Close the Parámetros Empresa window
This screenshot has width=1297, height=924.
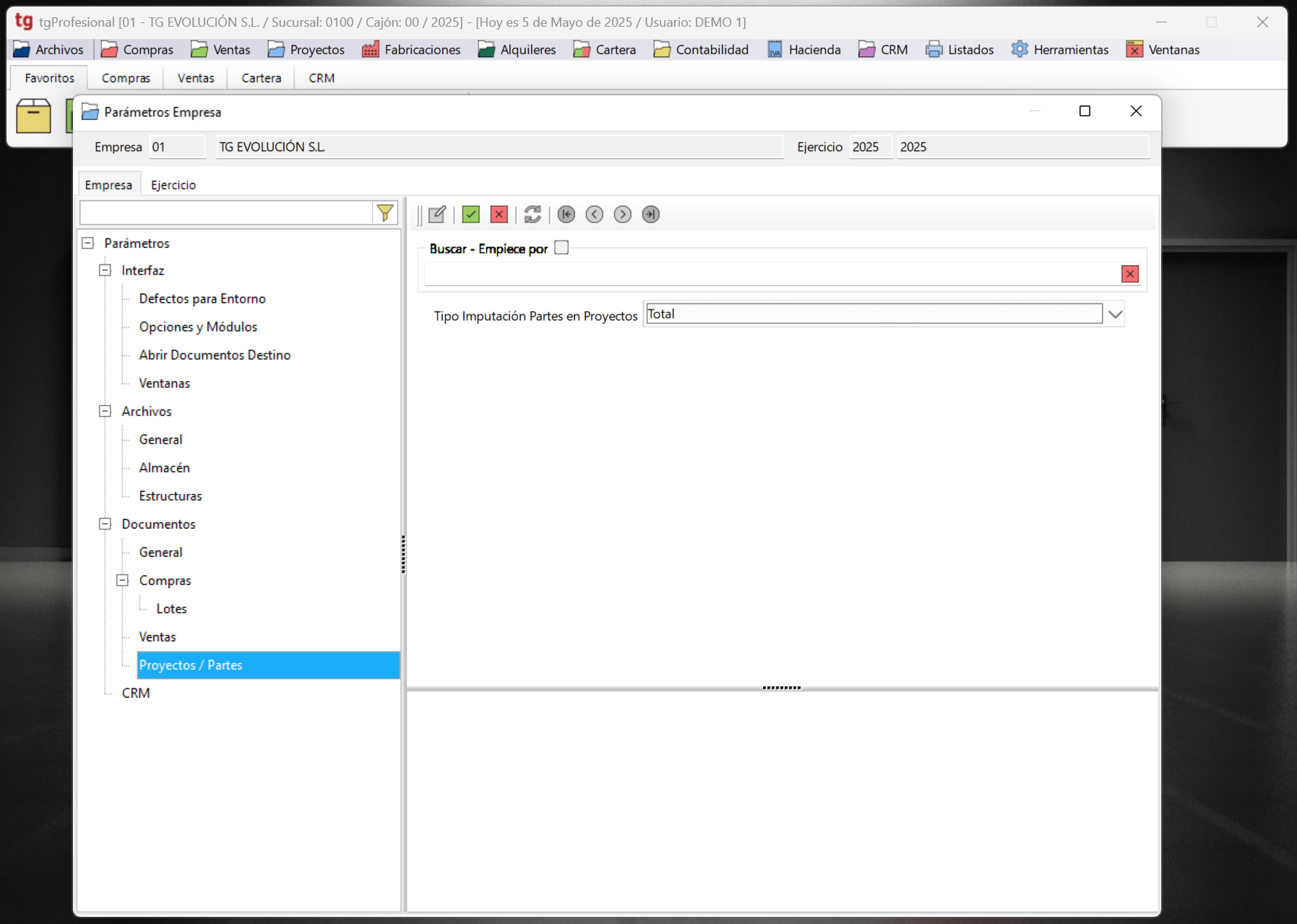point(1136,111)
